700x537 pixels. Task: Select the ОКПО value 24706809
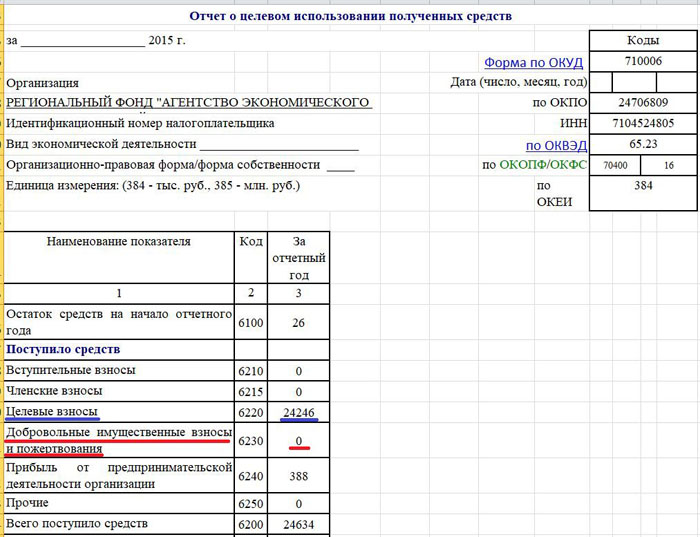643,103
